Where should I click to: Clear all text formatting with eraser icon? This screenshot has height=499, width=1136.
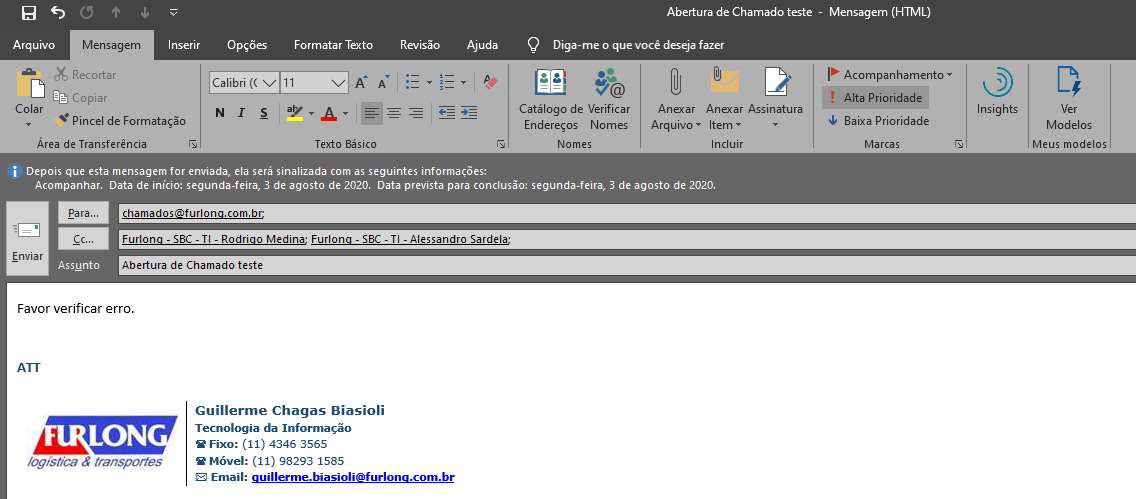point(490,82)
